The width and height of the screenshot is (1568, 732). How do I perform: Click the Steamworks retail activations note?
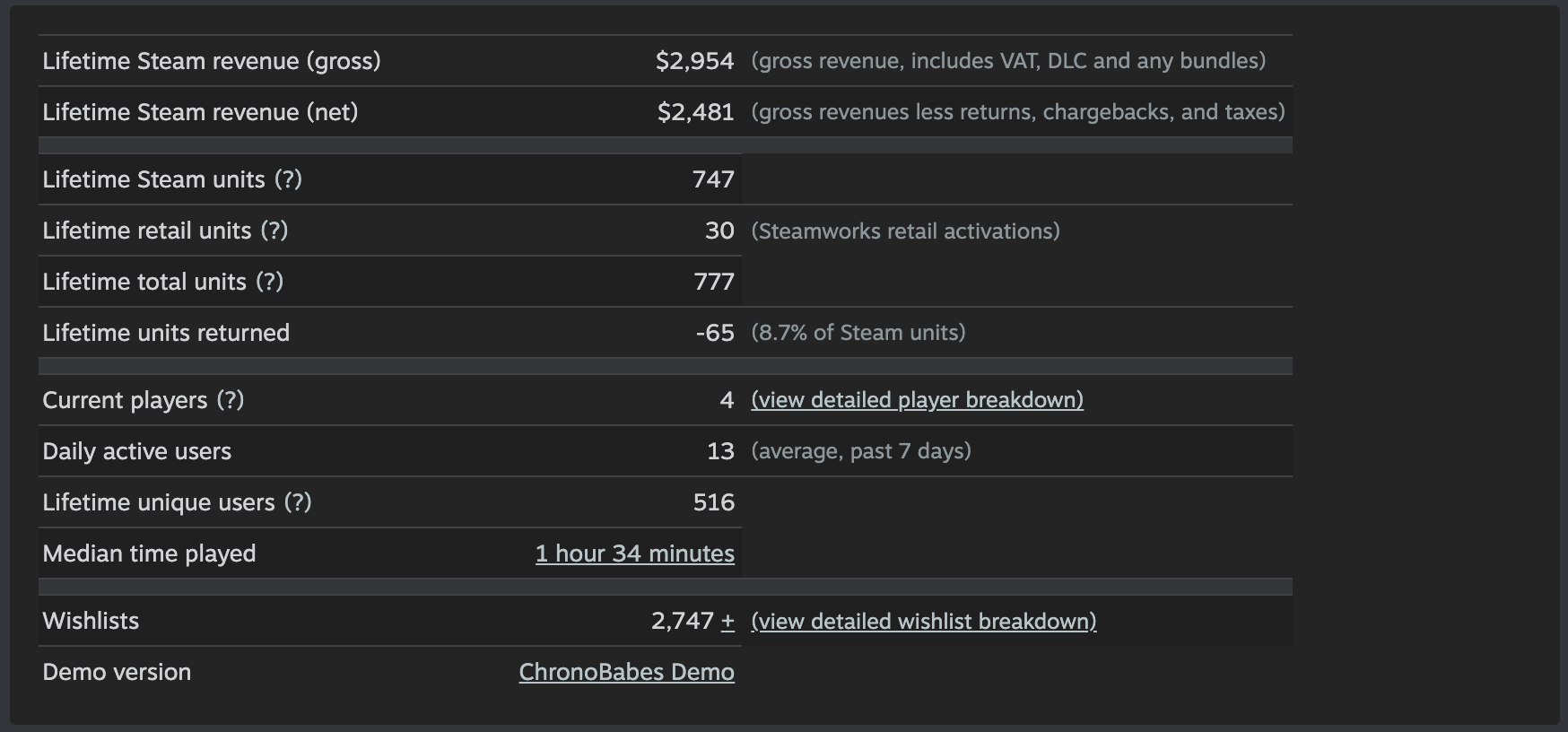(x=905, y=231)
